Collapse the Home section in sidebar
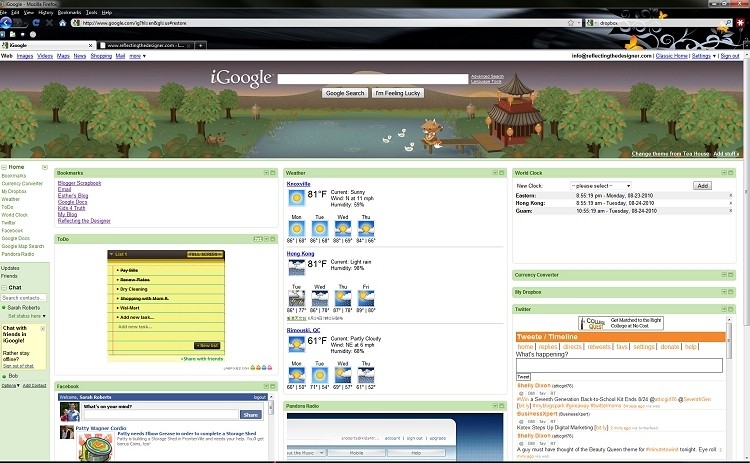 pyautogui.click(x=4, y=167)
